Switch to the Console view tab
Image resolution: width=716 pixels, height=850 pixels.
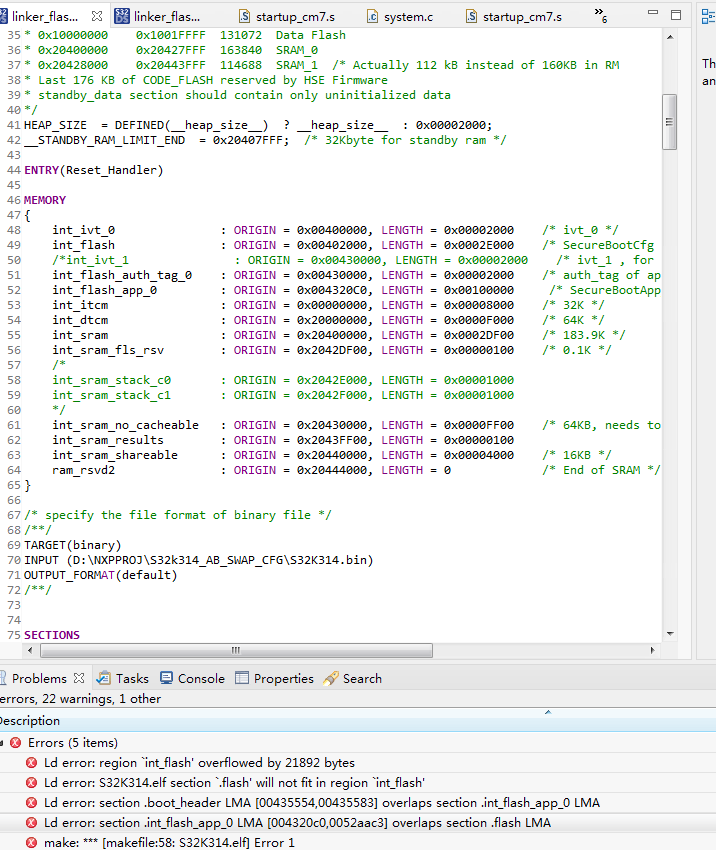click(192, 678)
